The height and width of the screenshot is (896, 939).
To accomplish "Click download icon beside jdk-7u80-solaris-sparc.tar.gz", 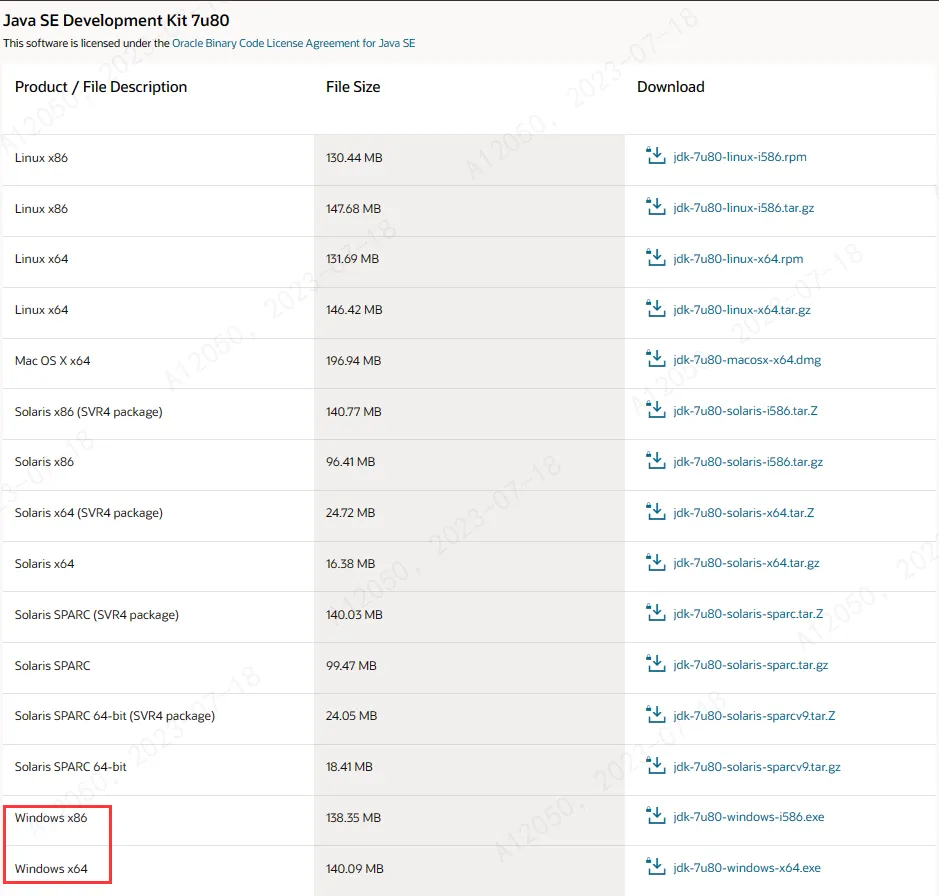I will click(x=656, y=664).
